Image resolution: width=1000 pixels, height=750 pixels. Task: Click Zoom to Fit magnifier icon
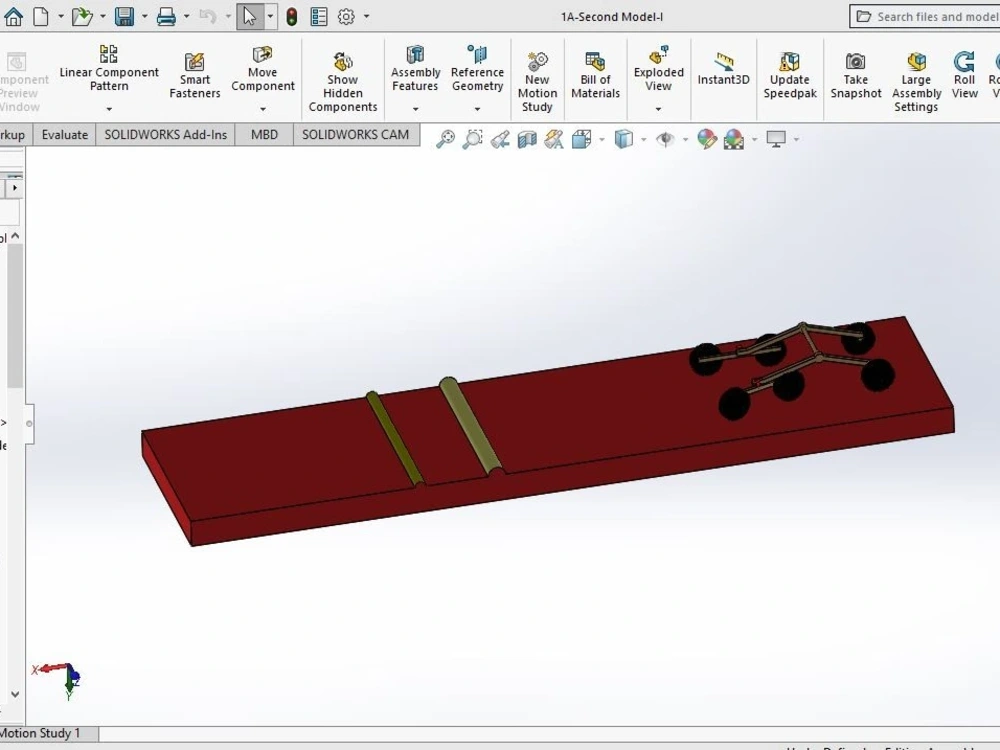pos(445,139)
